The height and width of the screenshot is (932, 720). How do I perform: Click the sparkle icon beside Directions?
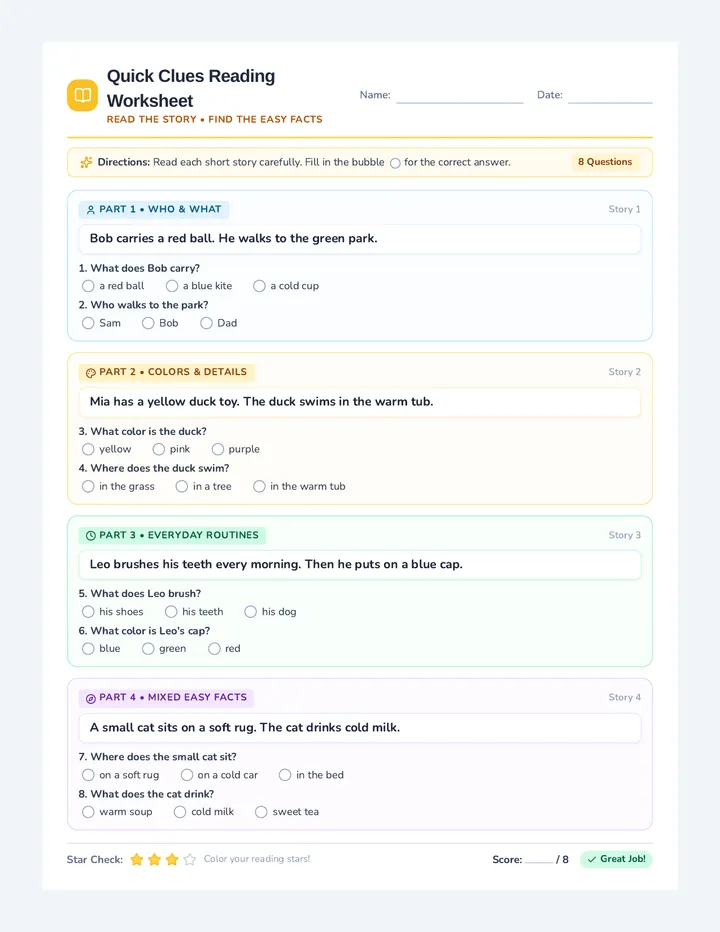click(86, 162)
